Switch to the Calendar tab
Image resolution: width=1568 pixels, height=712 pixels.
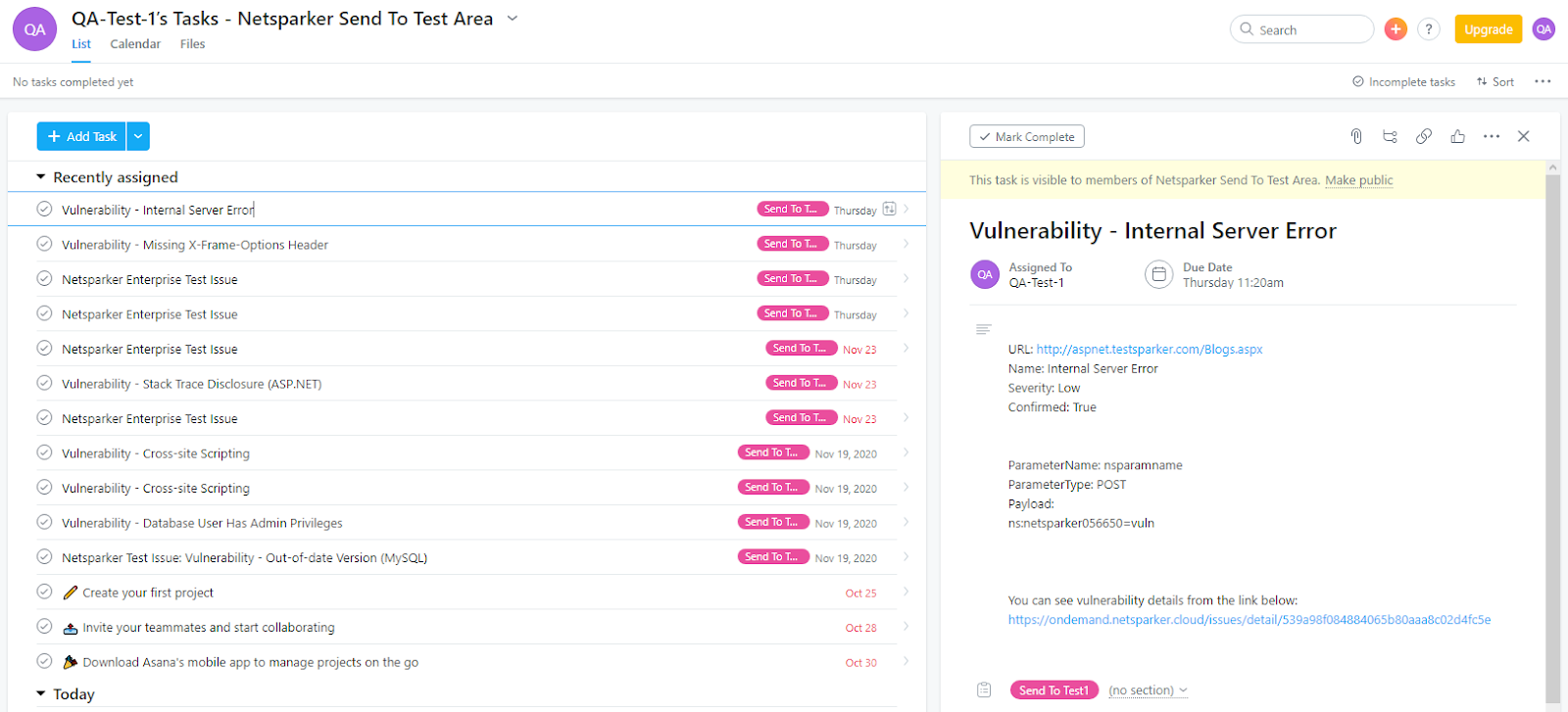[x=135, y=44]
